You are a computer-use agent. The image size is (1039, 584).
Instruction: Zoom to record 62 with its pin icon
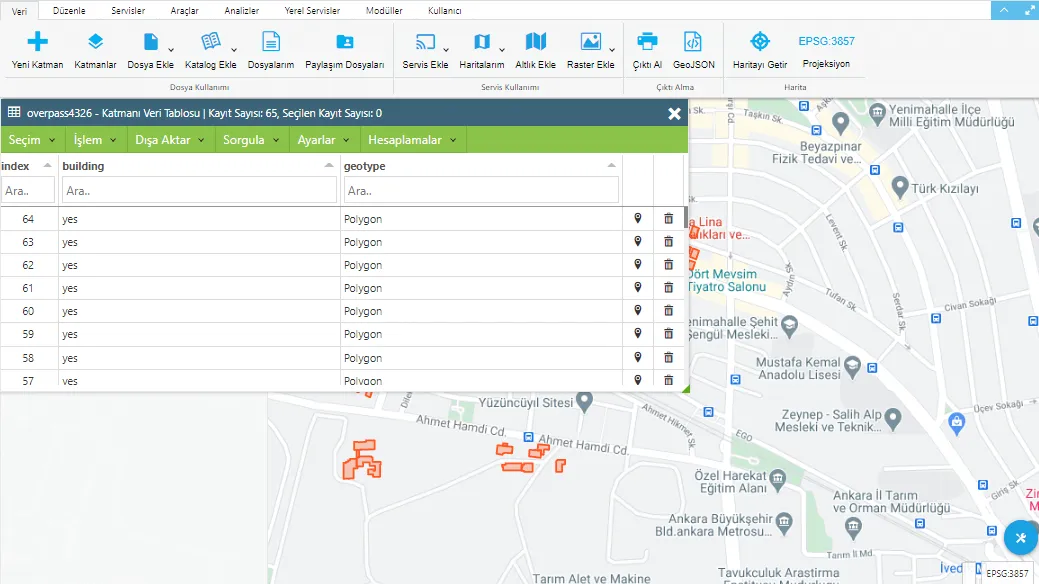(638, 264)
